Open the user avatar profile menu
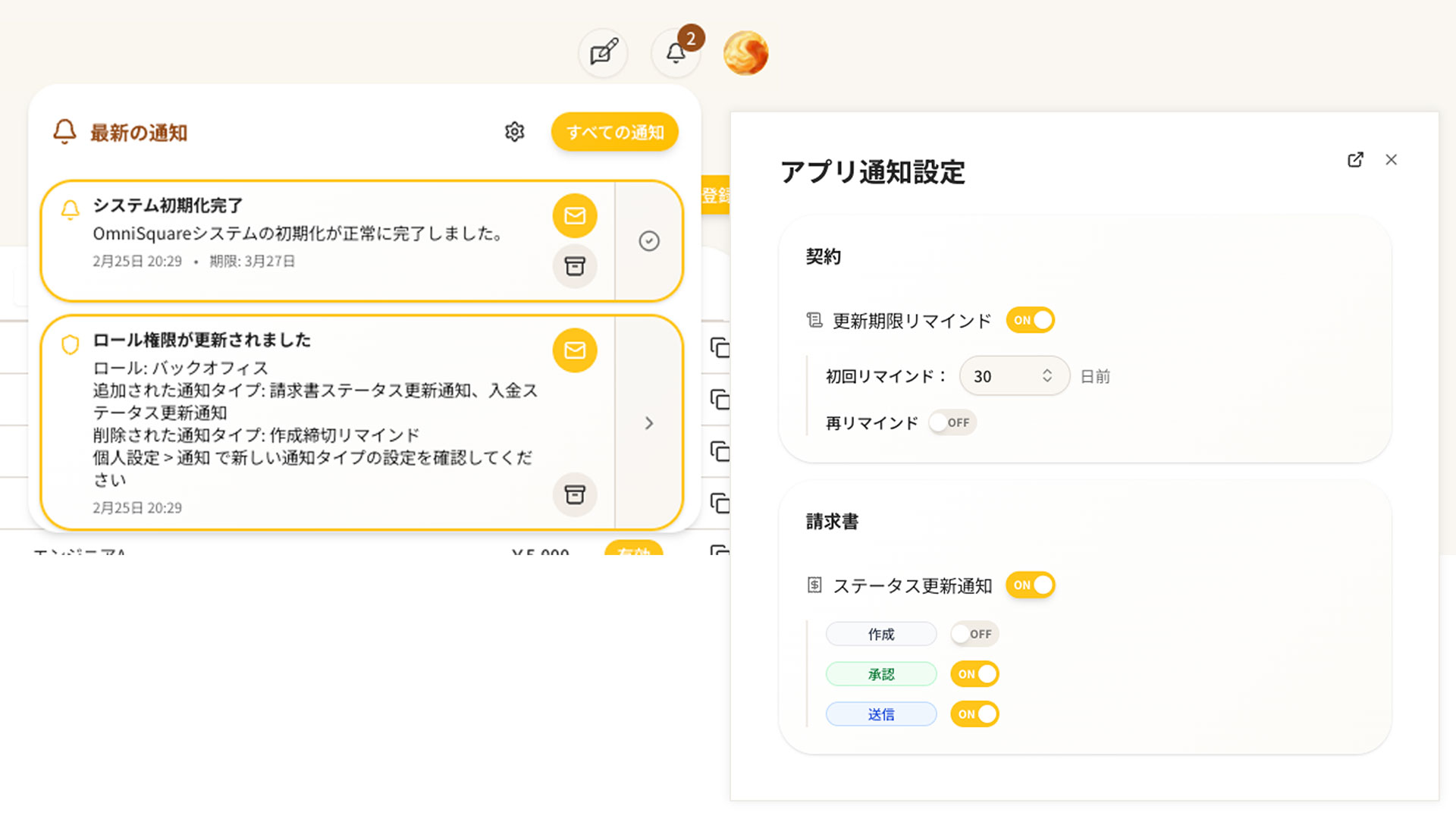Screen dimensions: 1456x819 coord(745,53)
